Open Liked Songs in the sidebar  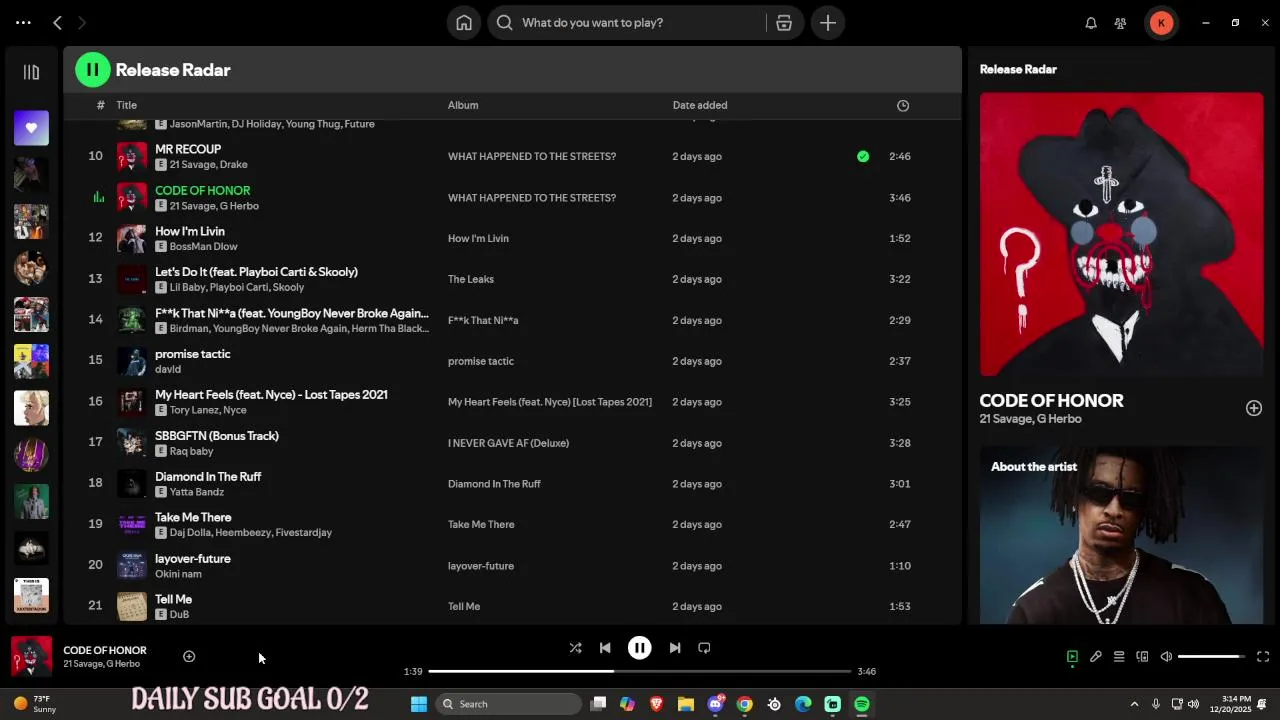(x=31, y=128)
